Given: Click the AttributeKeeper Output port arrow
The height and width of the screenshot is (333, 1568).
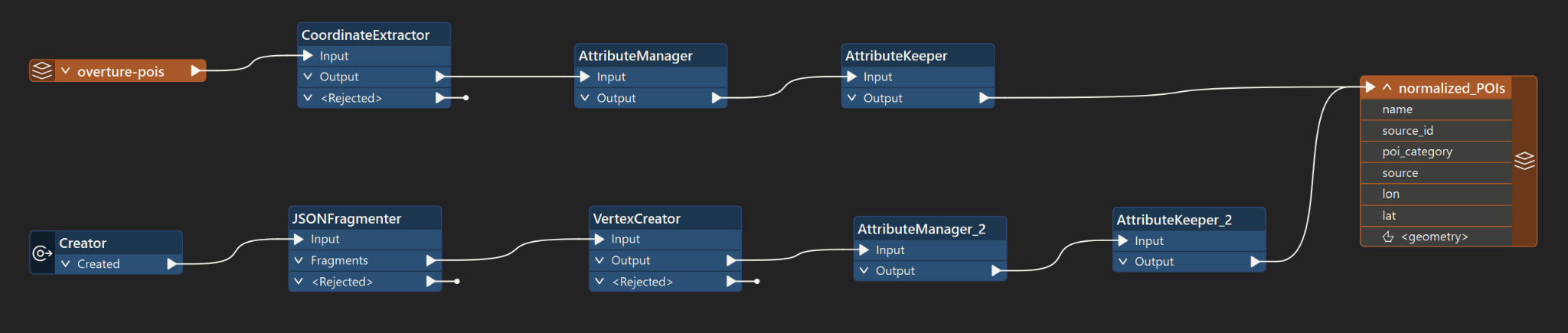Looking at the screenshot, I should (x=984, y=98).
